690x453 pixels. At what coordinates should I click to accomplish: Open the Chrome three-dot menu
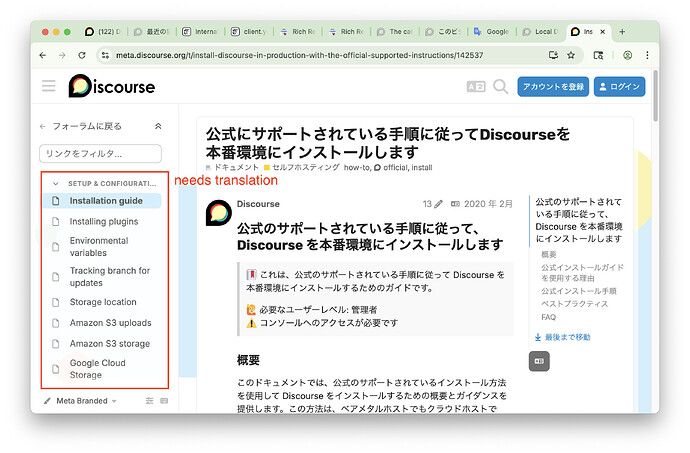click(647, 55)
